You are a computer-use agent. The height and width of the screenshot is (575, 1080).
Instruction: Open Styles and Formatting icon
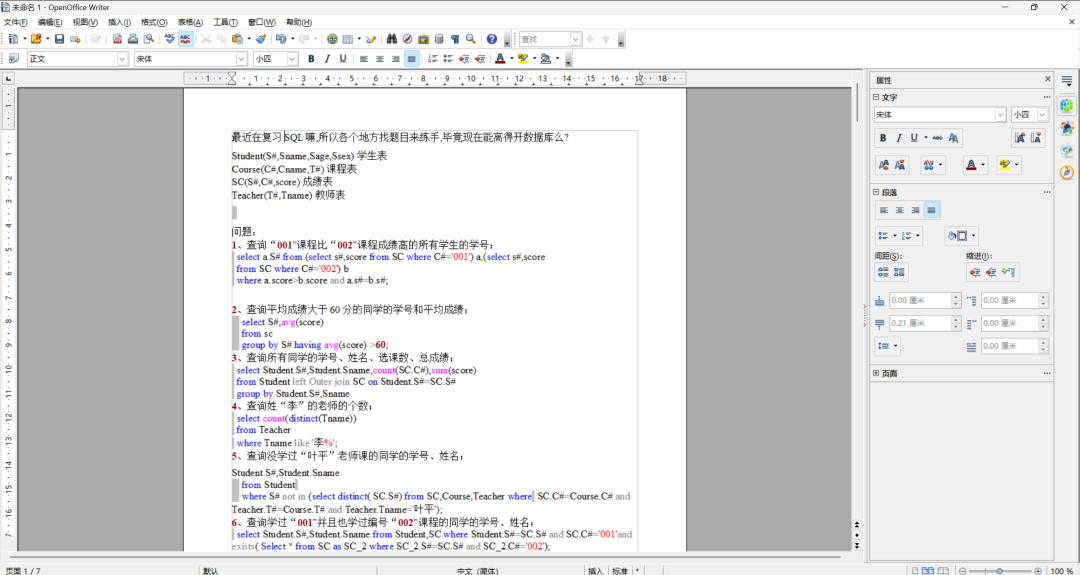pos(14,59)
